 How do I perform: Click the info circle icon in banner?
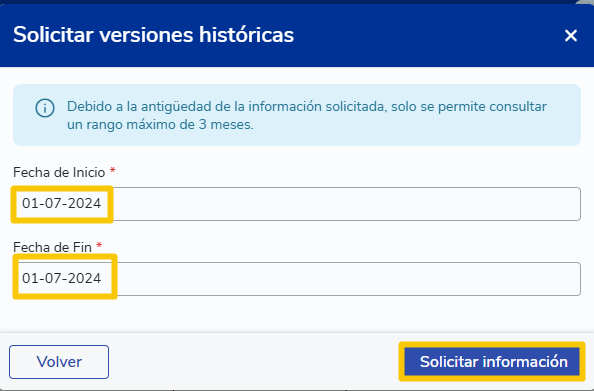coord(45,108)
